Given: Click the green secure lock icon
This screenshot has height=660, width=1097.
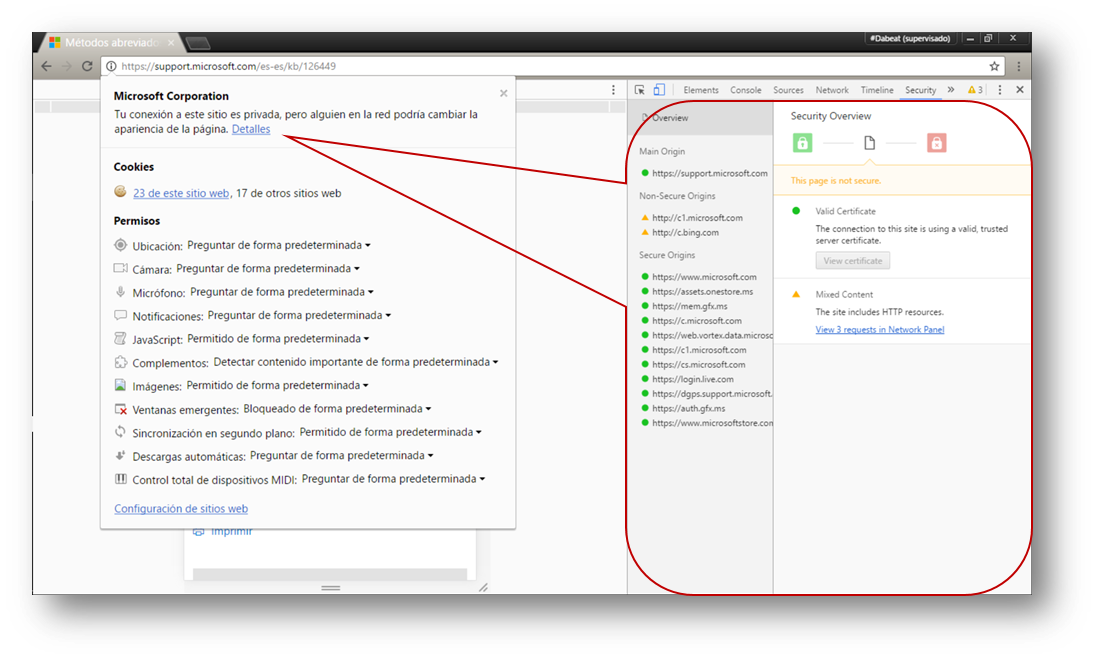Looking at the screenshot, I should point(802,143).
